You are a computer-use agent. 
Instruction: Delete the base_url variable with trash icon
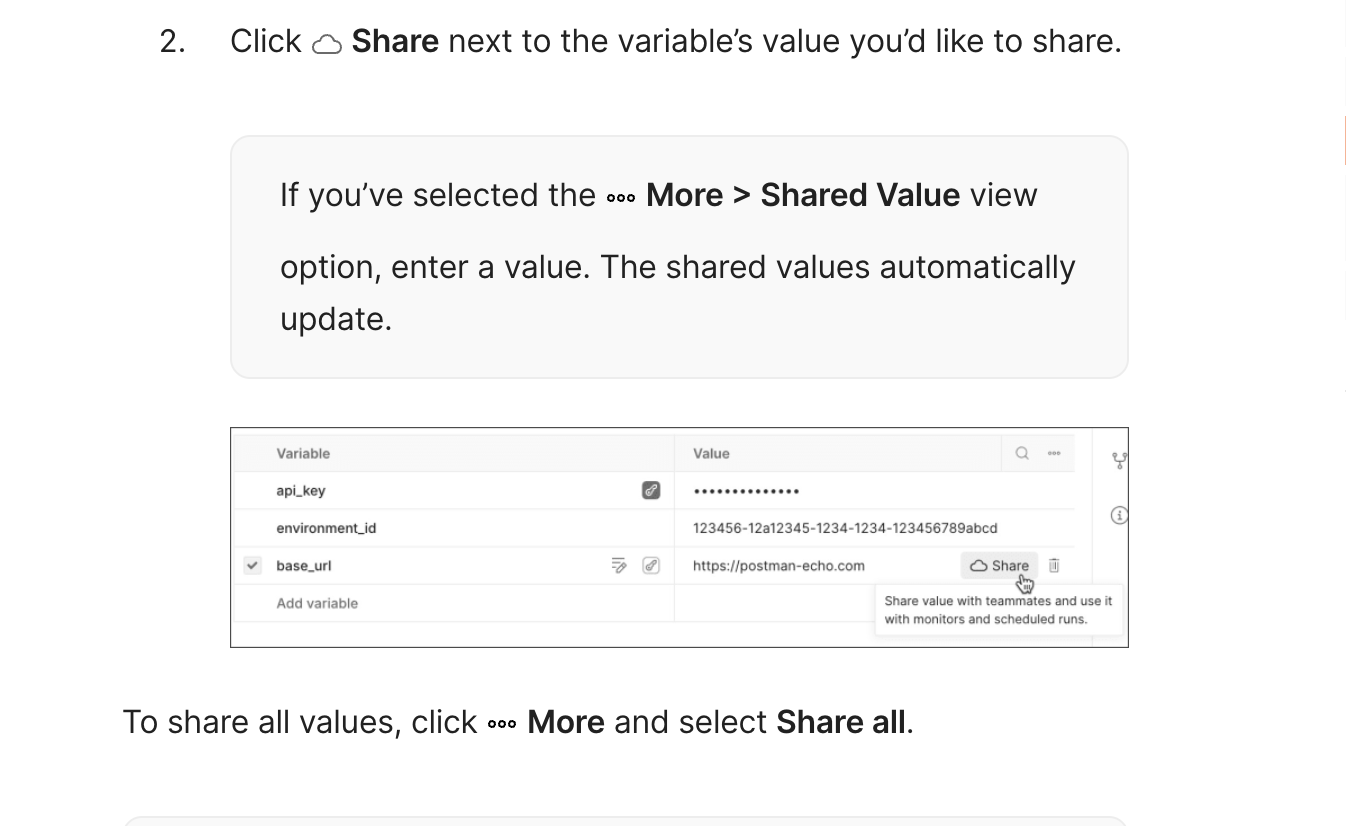click(1054, 565)
